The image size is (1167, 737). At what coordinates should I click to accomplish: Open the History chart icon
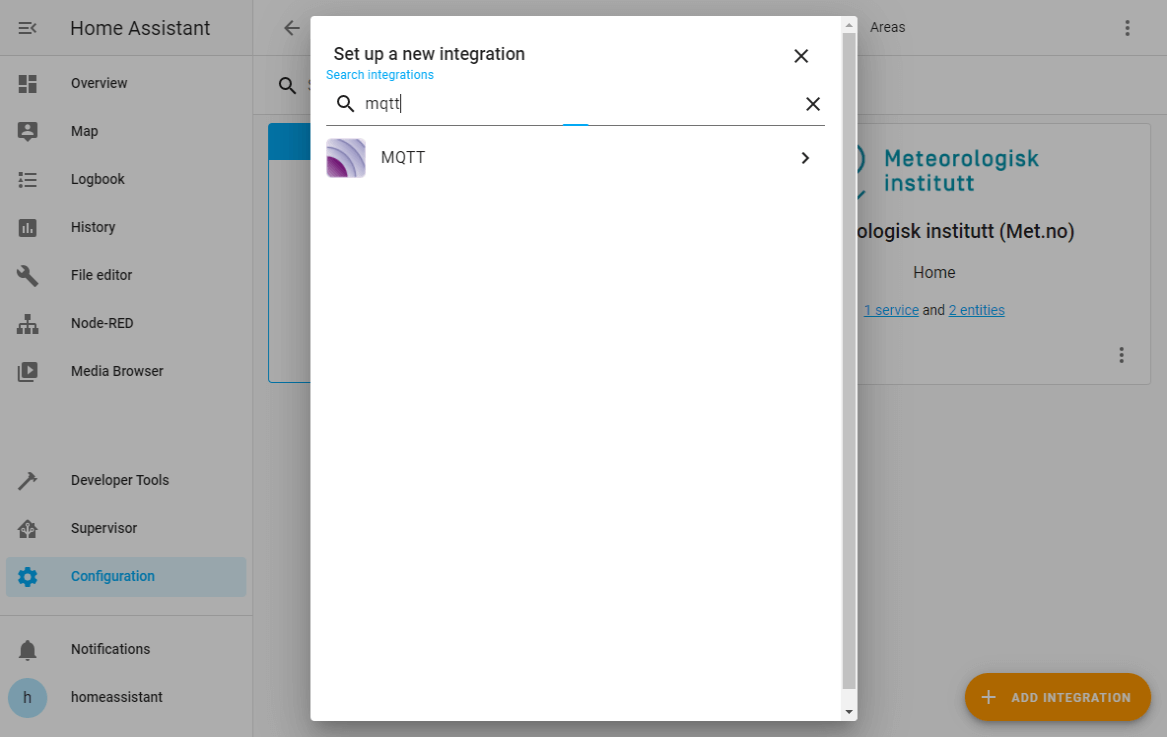[28, 227]
